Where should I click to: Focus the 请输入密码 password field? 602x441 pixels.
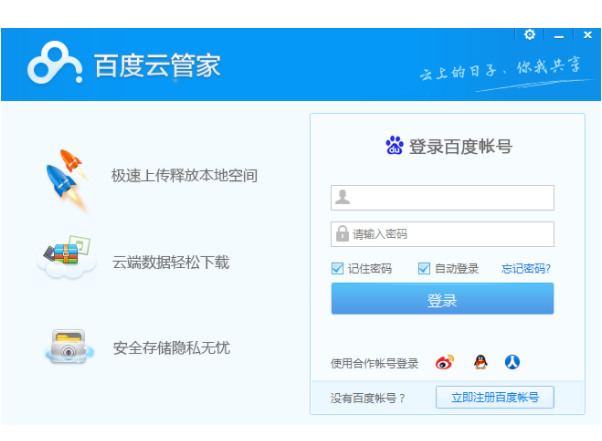tap(442, 234)
